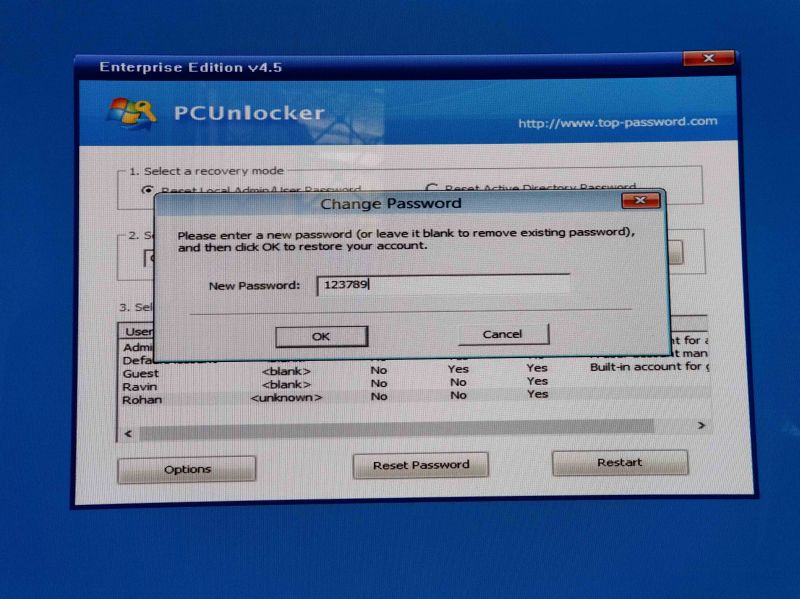Close the Change Password dialog

point(641,201)
